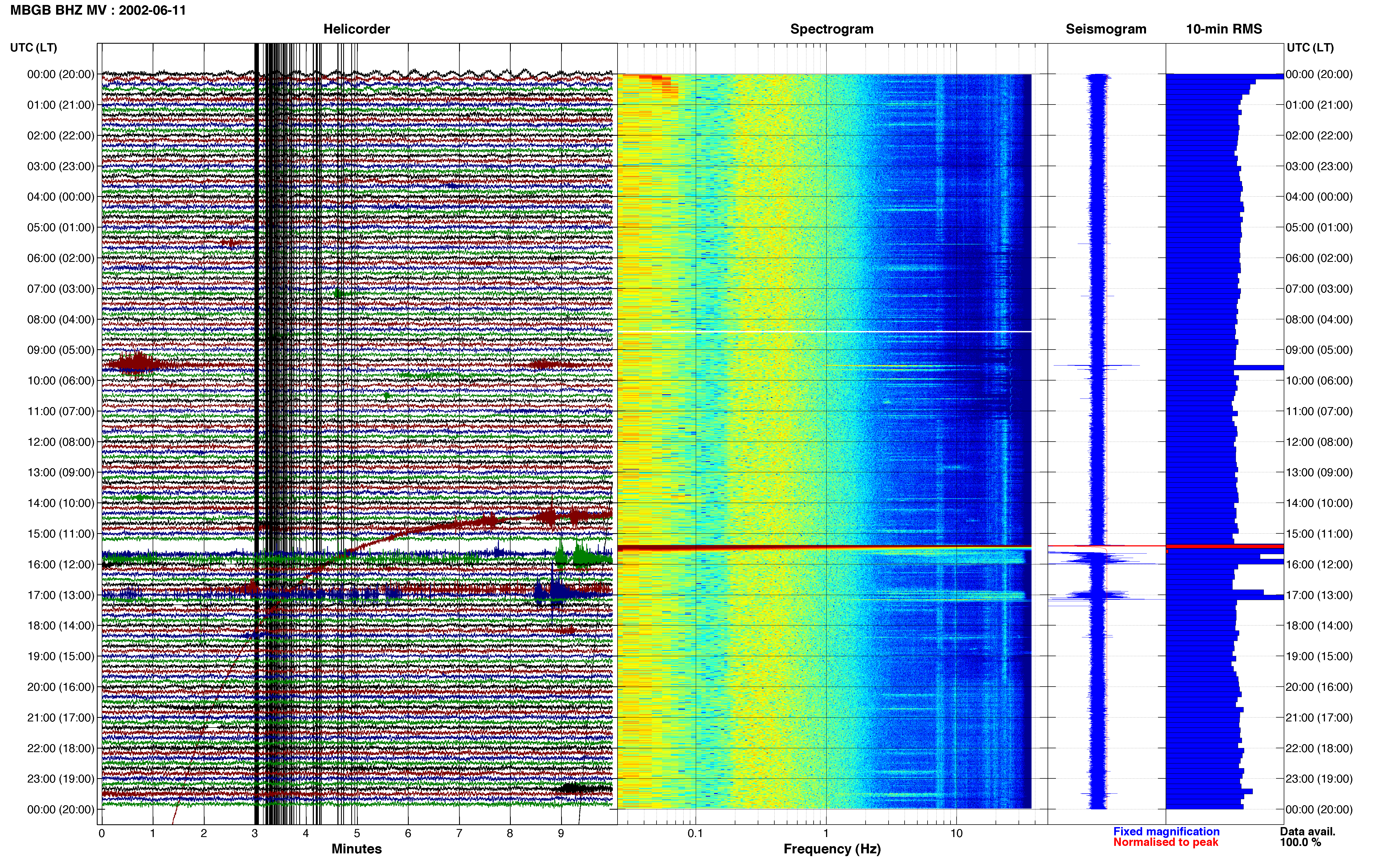Click the thick black vertical line at minute 3
Image resolution: width=1388 pixels, height=868 pixels.
pyautogui.click(x=257, y=434)
